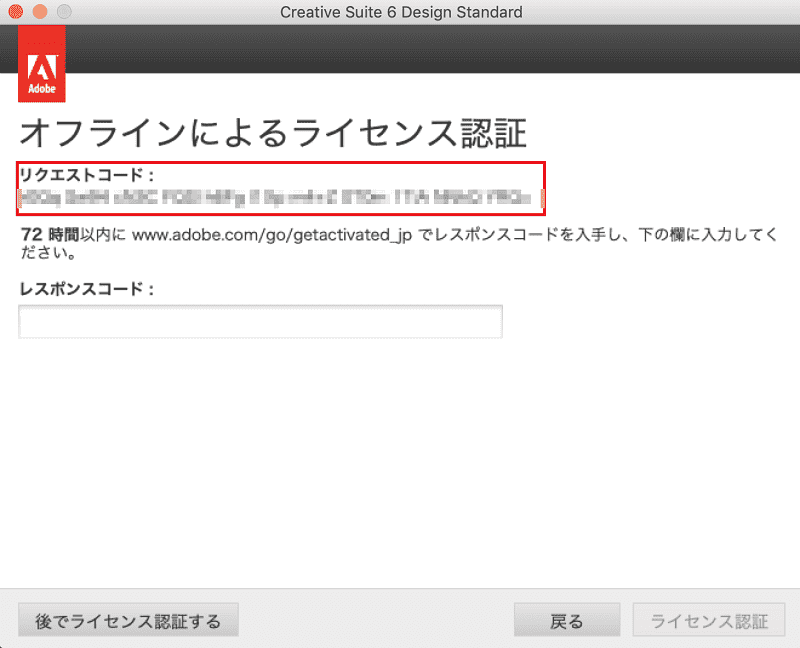
Task: Click the ライセンス認証 button
Action: pos(709,620)
